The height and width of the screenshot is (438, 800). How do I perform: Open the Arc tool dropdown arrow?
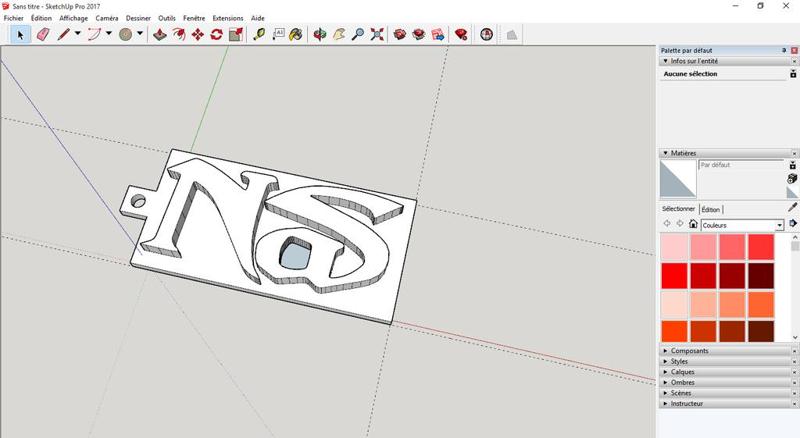[109, 34]
